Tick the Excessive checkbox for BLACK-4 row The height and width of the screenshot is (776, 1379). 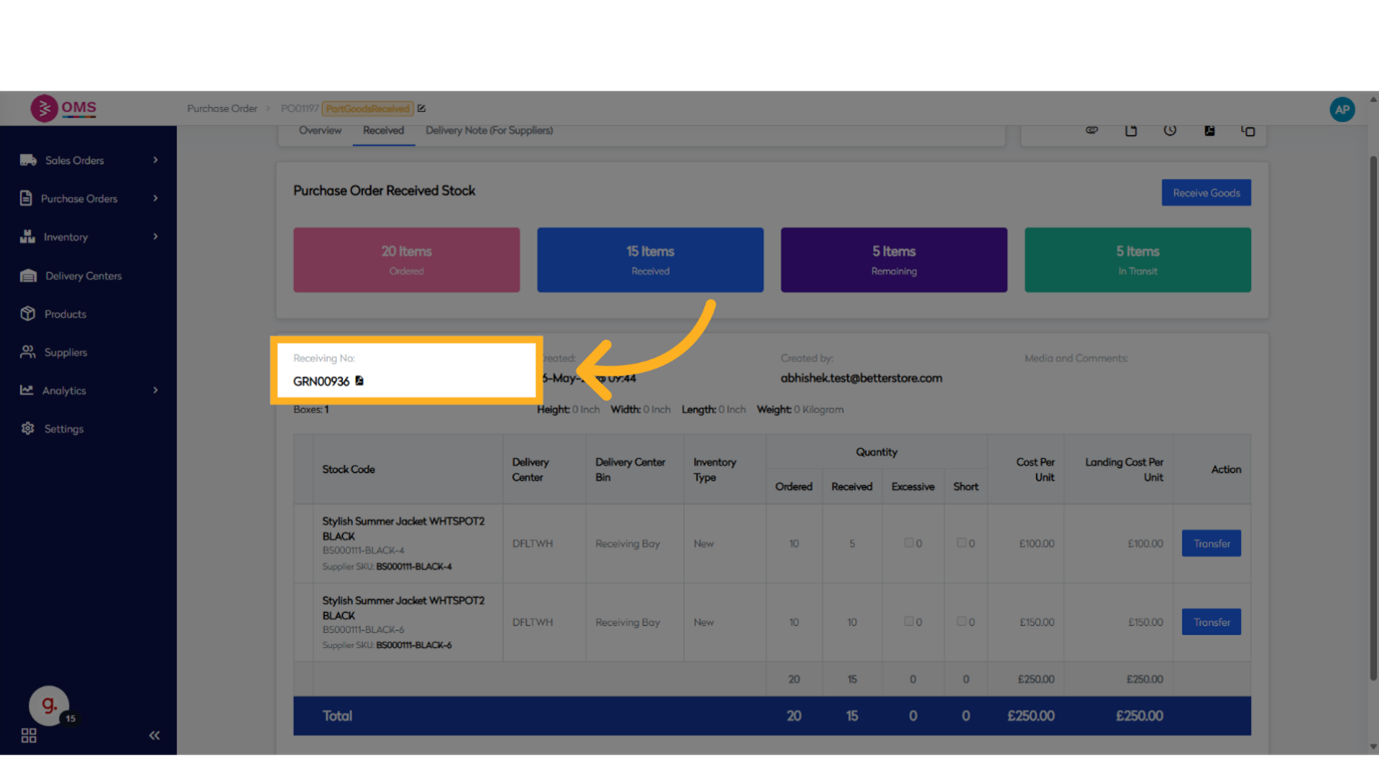pos(908,543)
